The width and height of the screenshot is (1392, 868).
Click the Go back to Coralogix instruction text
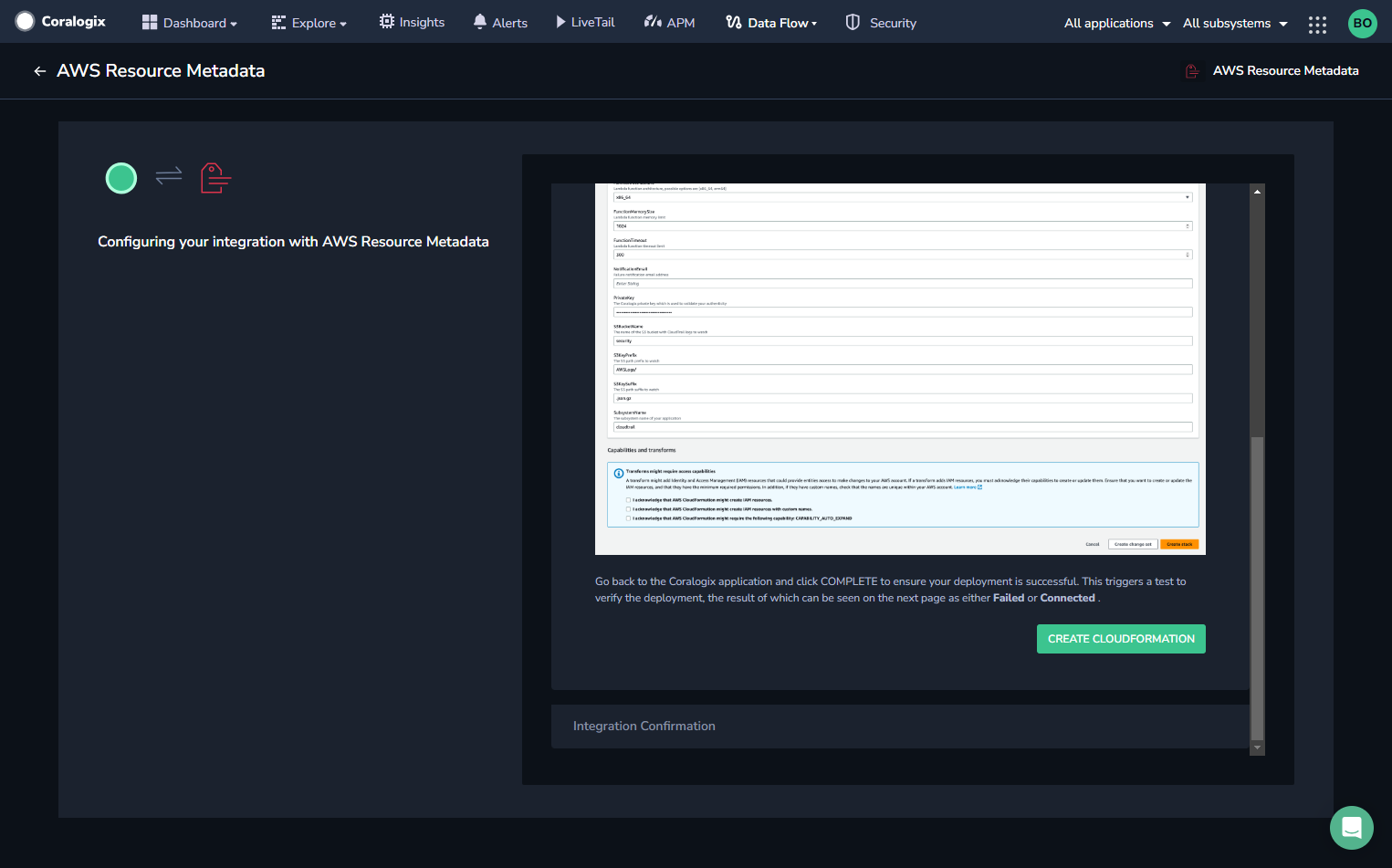[891, 590]
